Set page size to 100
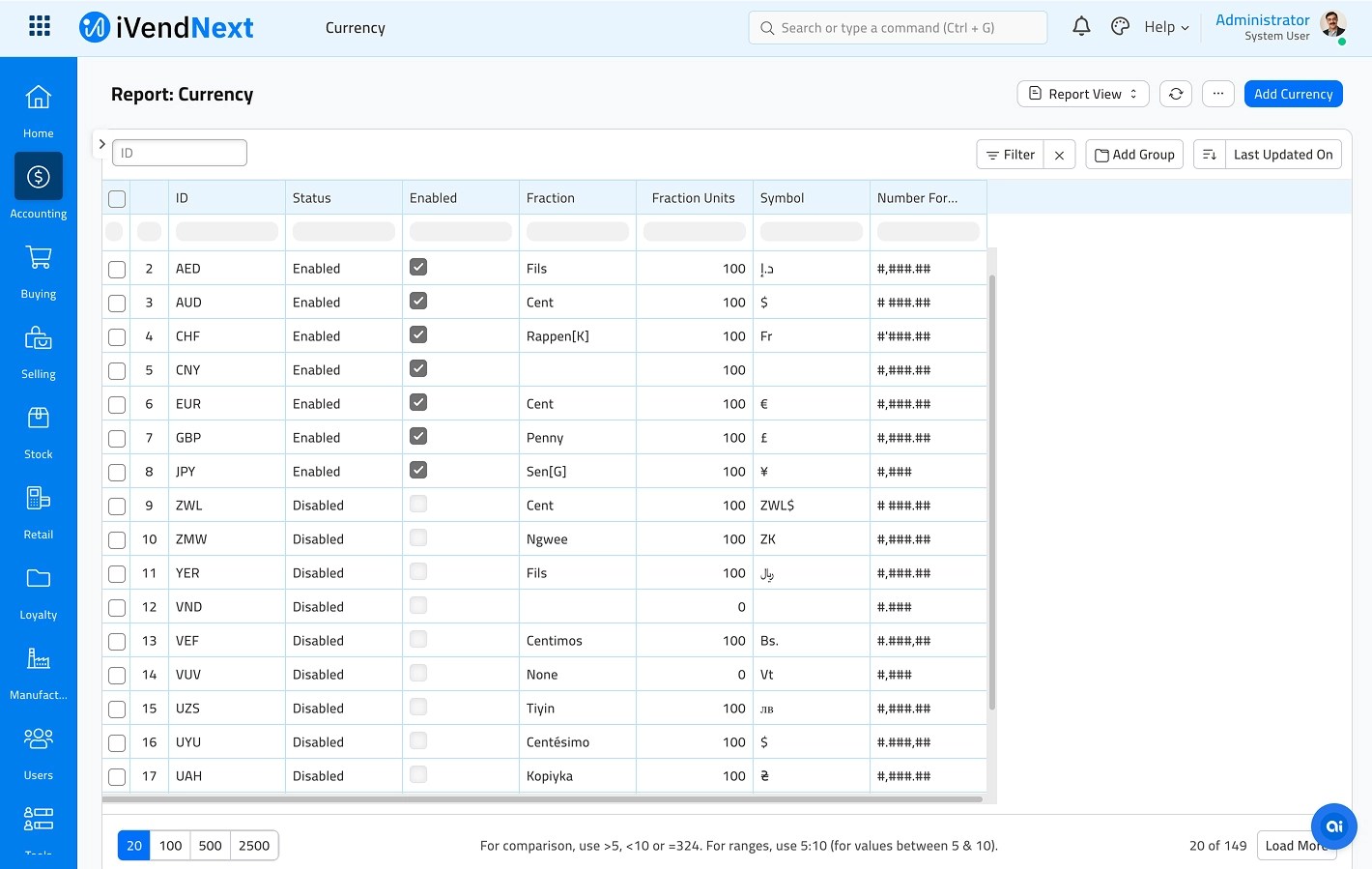1372x869 pixels. 170,846
